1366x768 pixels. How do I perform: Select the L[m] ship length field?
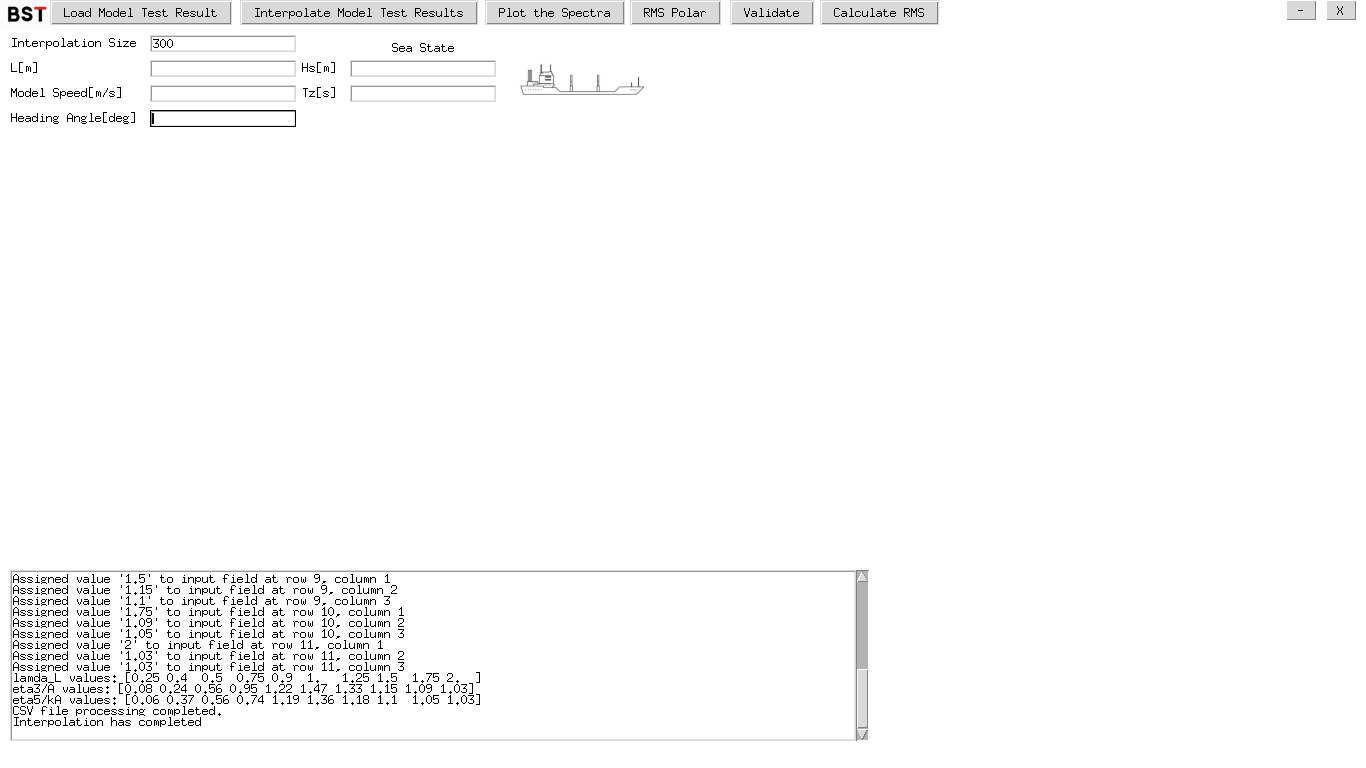[222, 68]
